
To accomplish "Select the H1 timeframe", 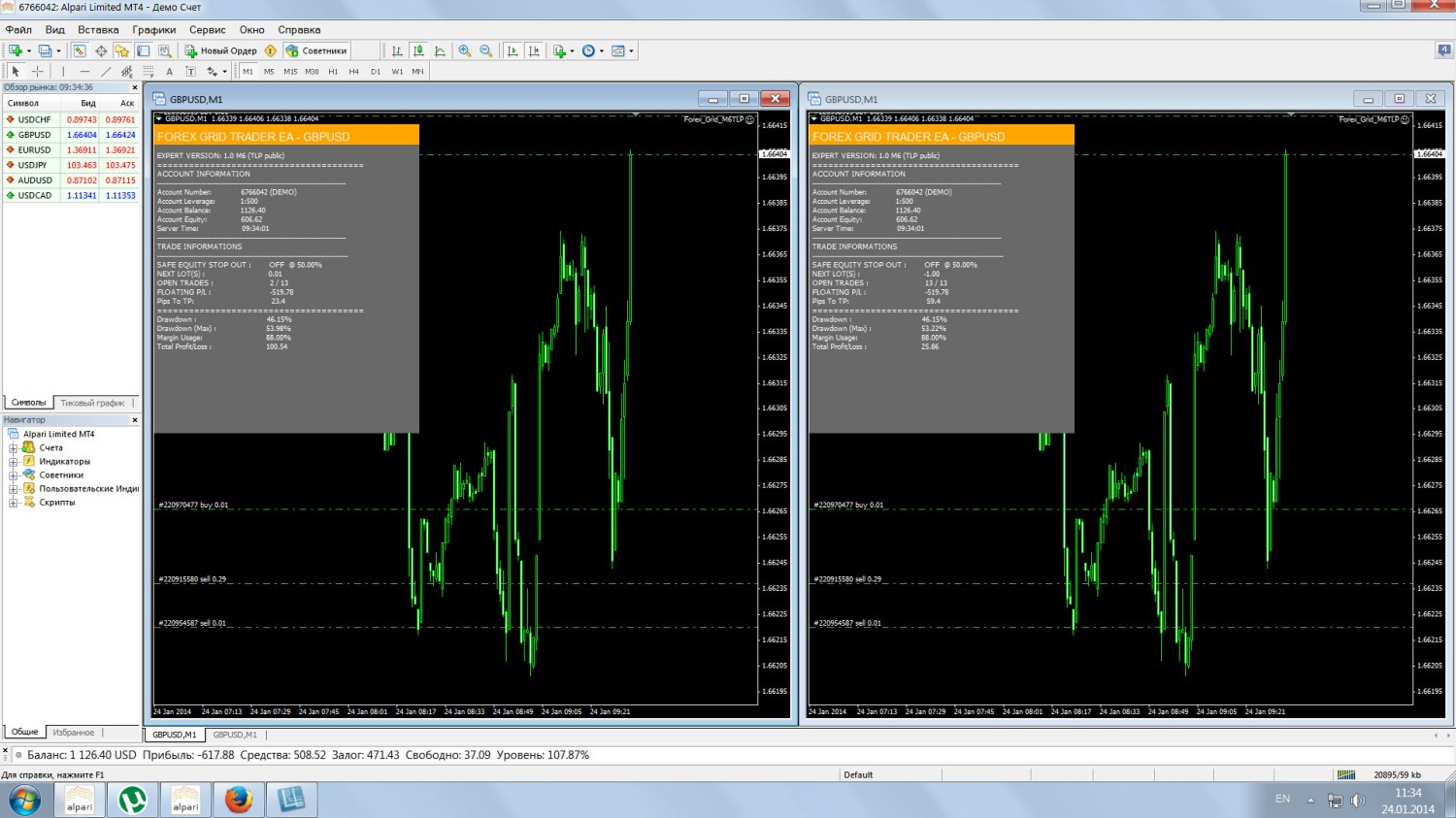I will [333, 71].
